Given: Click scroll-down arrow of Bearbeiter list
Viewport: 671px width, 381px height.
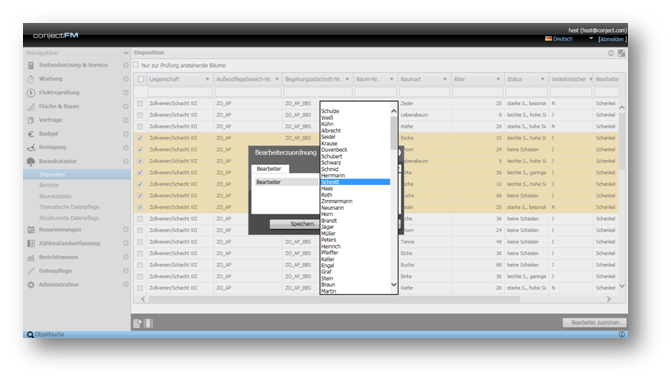Looking at the screenshot, I should tap(394, 285).
